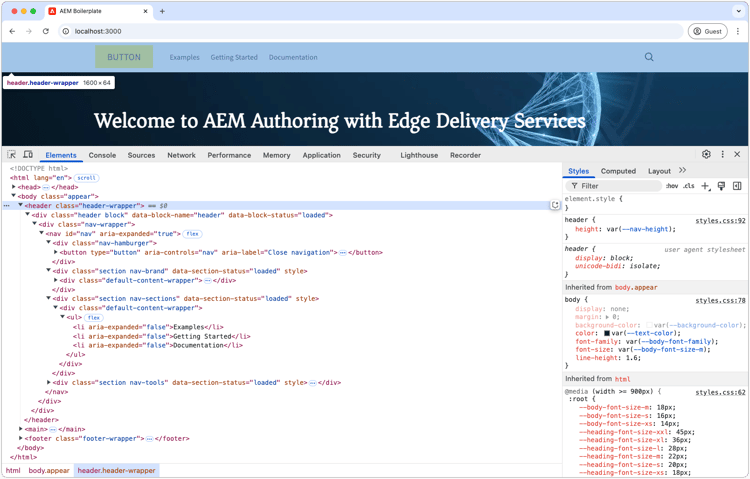Screen dimensions: 750x479
Task: Click the localhost:3000 address bar
Action: [x=371, y=31]
